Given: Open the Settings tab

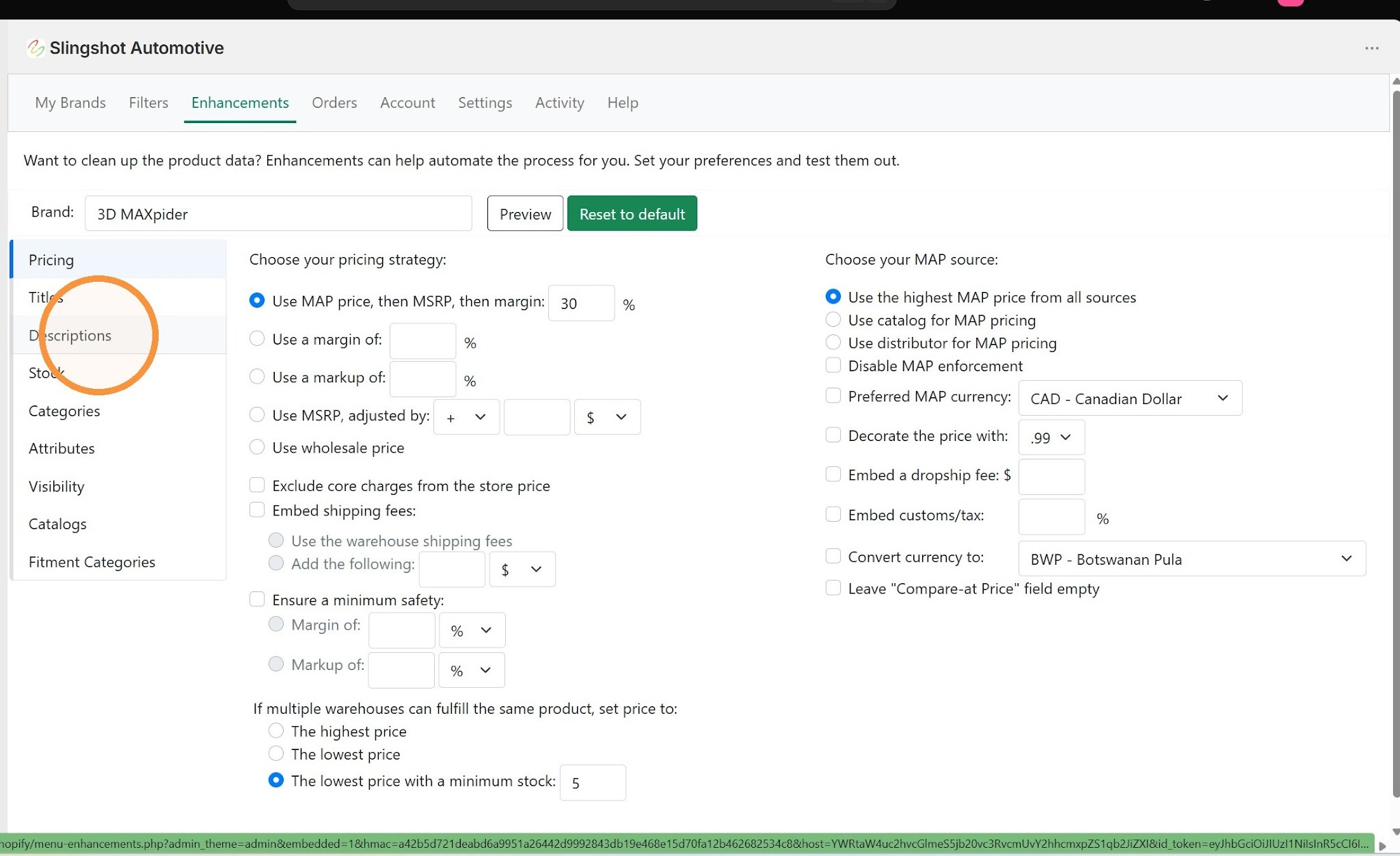Looking at the screenshot, I should pos(485,103).
